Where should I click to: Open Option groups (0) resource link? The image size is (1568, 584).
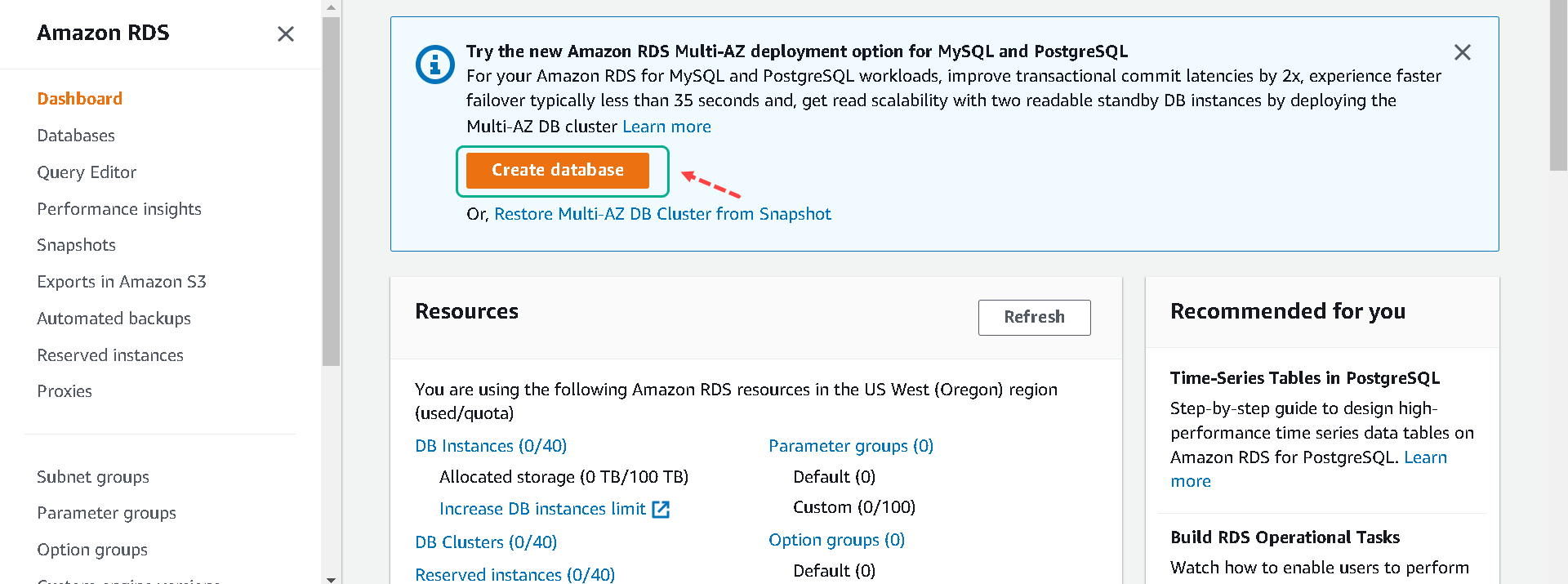836,540
